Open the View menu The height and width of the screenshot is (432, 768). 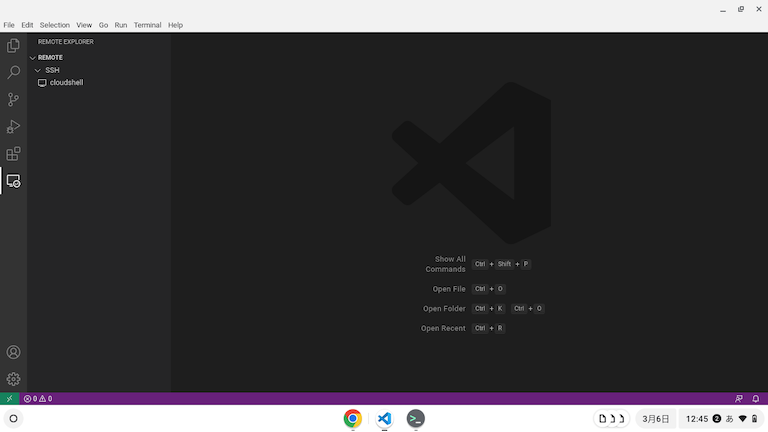pyautogui.click(x=84, y=25)
